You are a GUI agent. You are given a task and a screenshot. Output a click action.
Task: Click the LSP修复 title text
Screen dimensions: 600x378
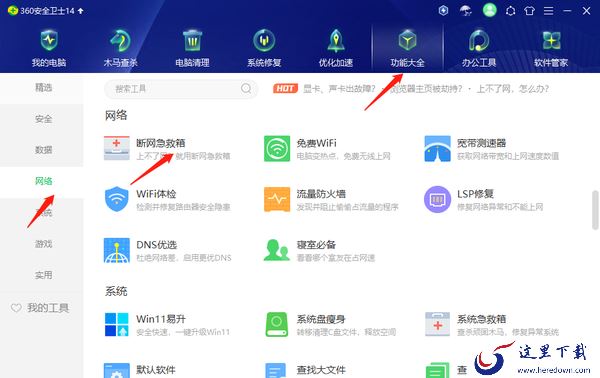[475, 194]
